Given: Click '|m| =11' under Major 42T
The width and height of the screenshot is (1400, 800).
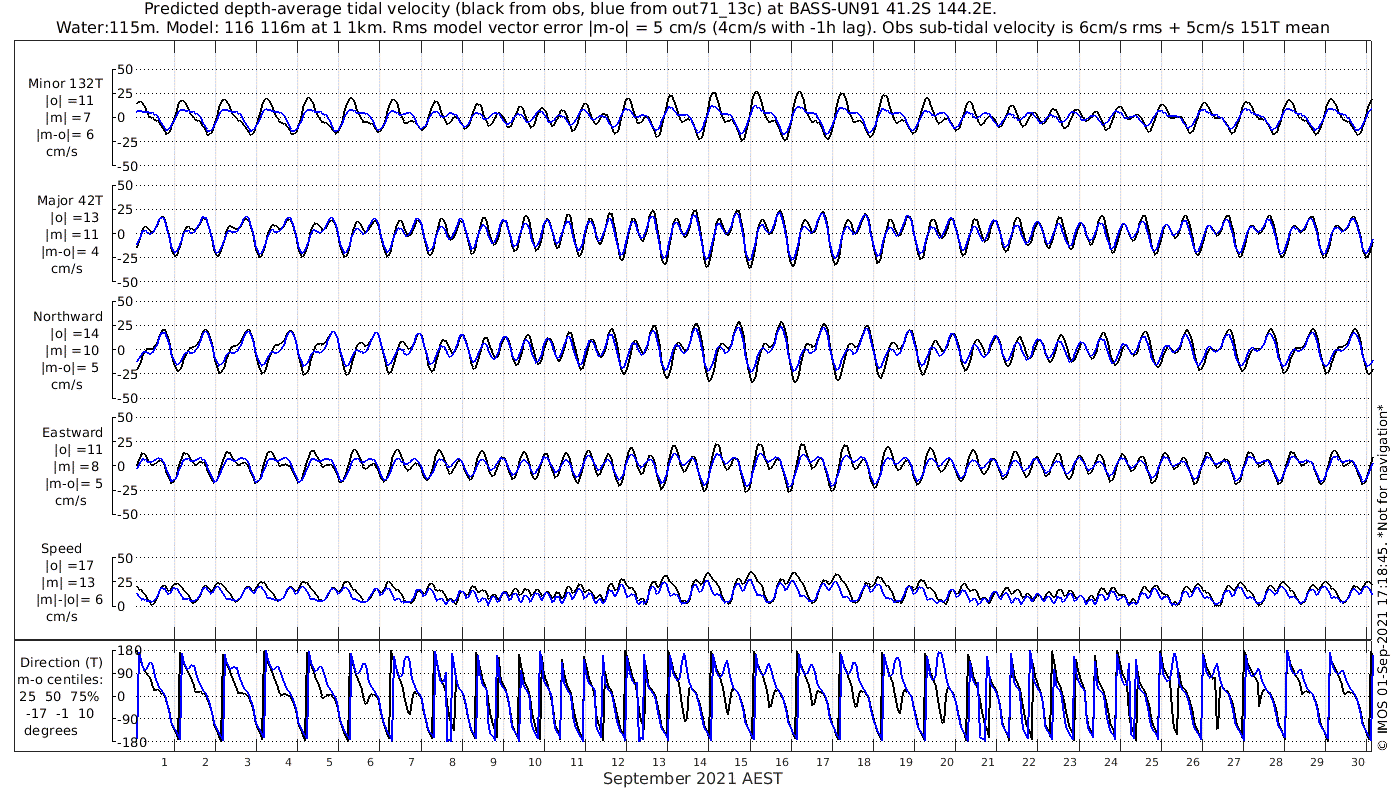Looking at the screenshot, I should coord(70,234).
